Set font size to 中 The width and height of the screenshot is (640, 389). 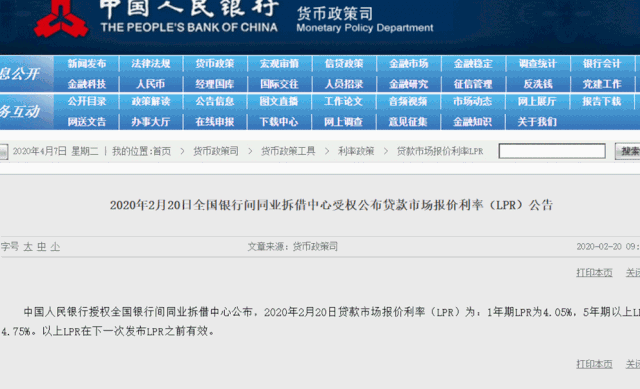[x=42, y=247]
